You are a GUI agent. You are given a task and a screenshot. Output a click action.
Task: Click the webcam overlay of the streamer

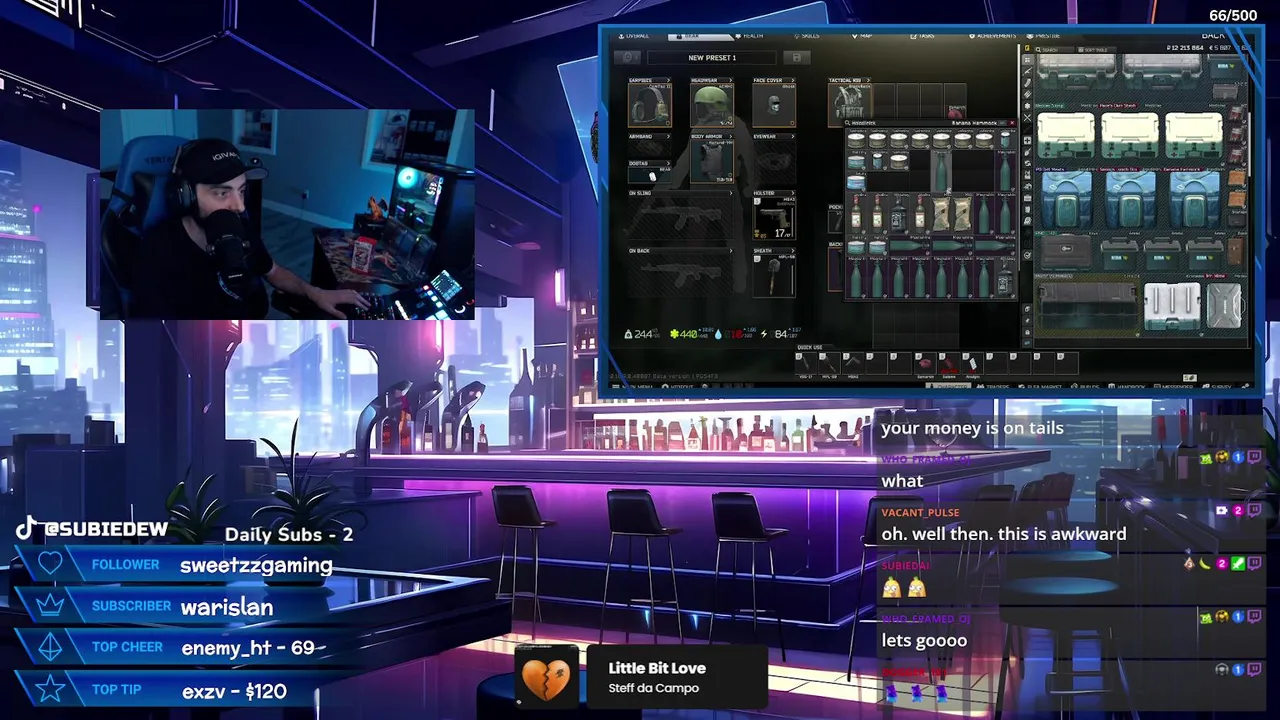(x=288, y=214)
